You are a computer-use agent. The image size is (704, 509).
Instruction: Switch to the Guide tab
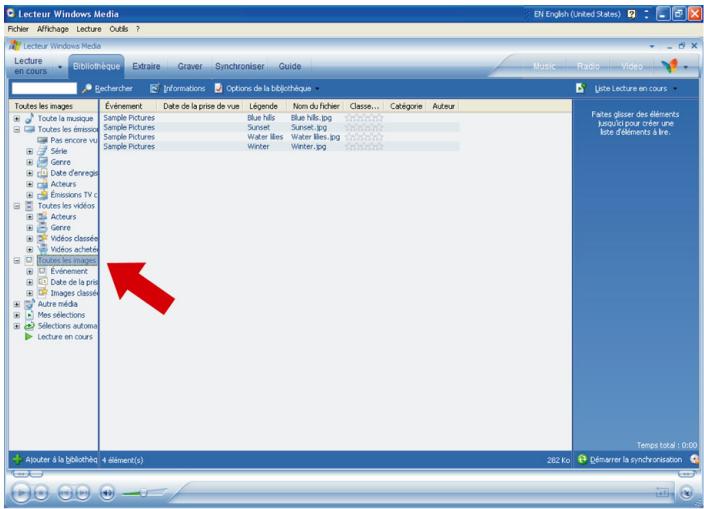pos(290,66)
